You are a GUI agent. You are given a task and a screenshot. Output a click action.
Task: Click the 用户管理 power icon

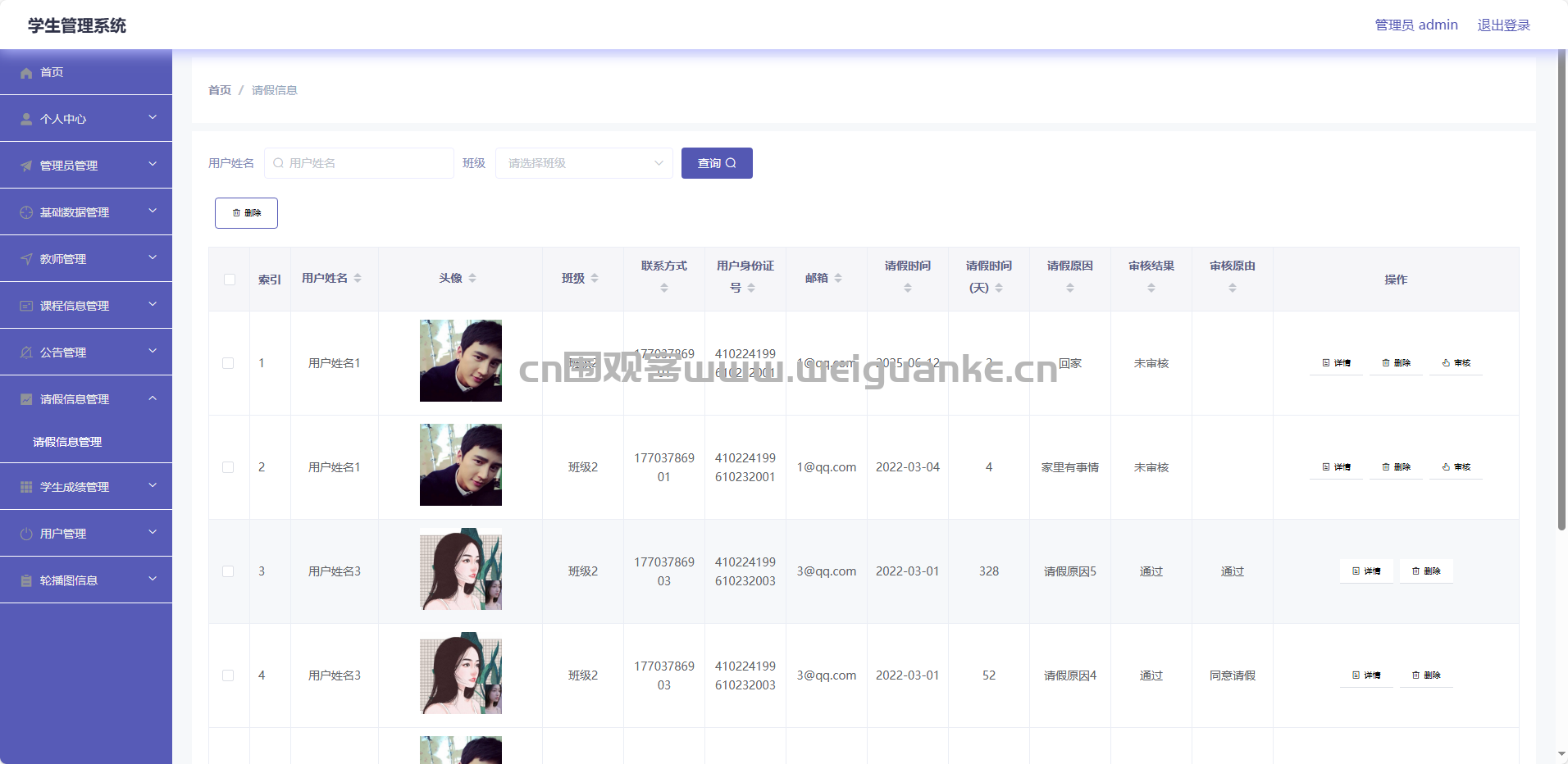(26, 534)
